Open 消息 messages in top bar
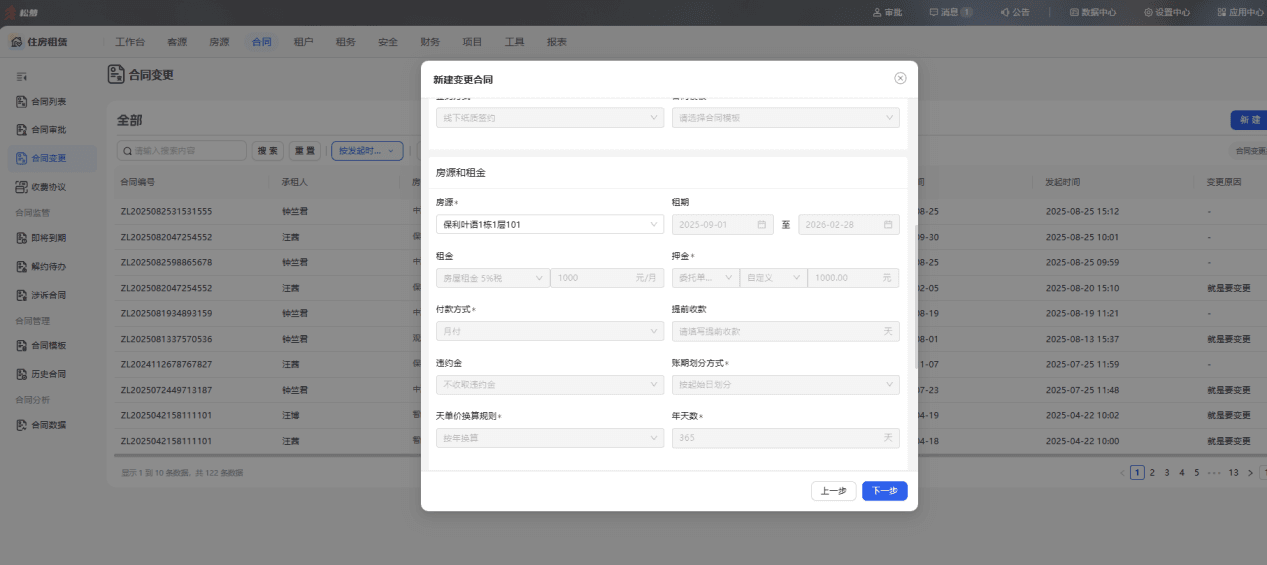The width and height of the screenshot is (1267, 565). 950,12
